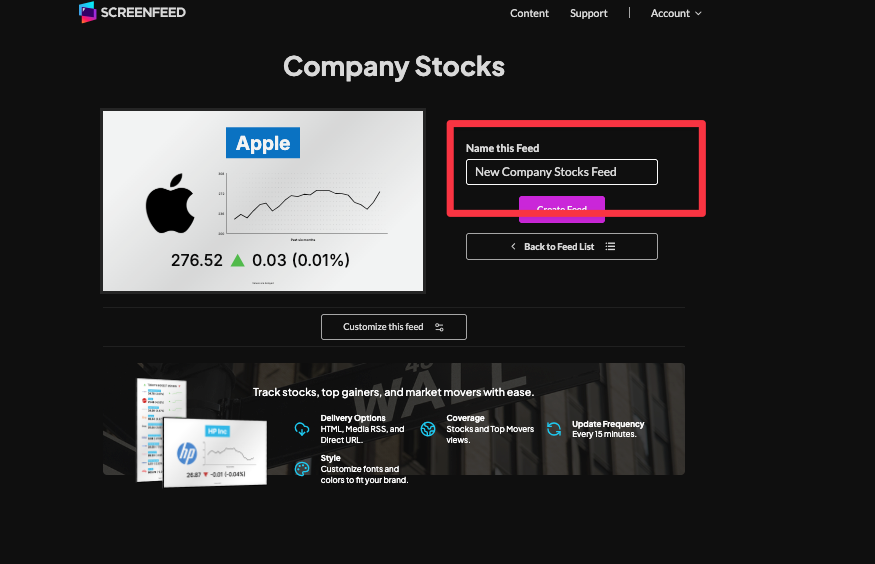Image resolution: width=875 pixels, height=564 pixels.
Task: Click the list icon beside Back to Feed List
Action: (610, 246)
